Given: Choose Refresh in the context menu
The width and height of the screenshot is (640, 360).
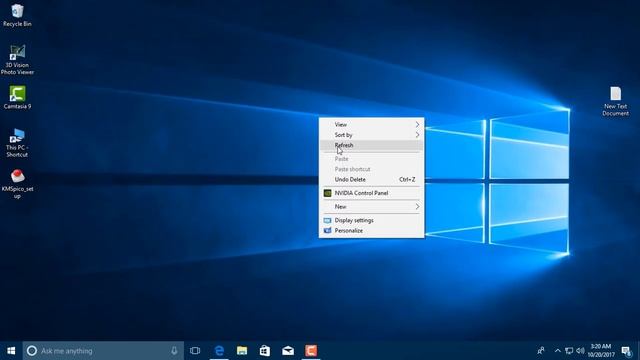Looking at the screenshot, I should (x=371, y=145).
